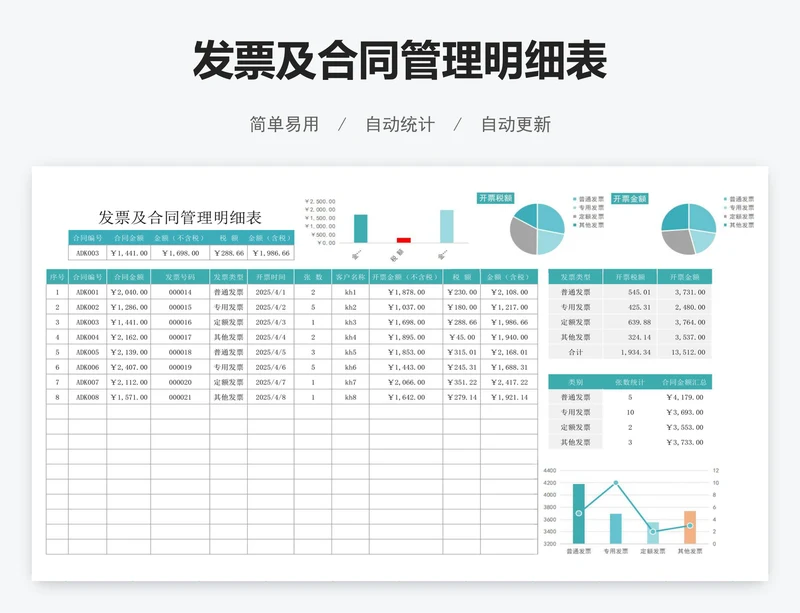Select the 客户名称 column header in the main table
Screen dimensions: 800x613
(350, 277)
